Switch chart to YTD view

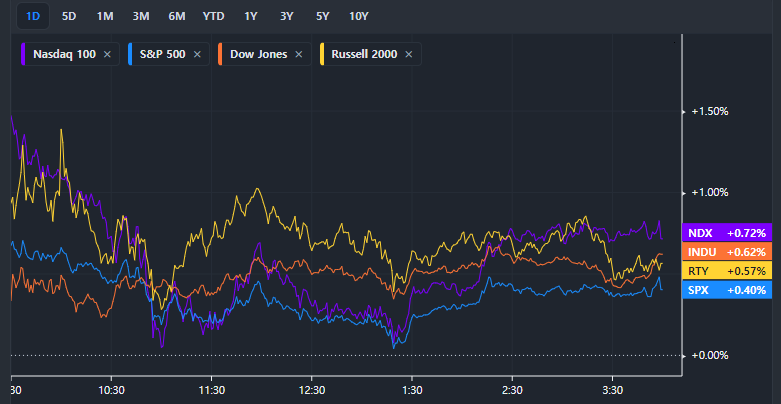214,16
